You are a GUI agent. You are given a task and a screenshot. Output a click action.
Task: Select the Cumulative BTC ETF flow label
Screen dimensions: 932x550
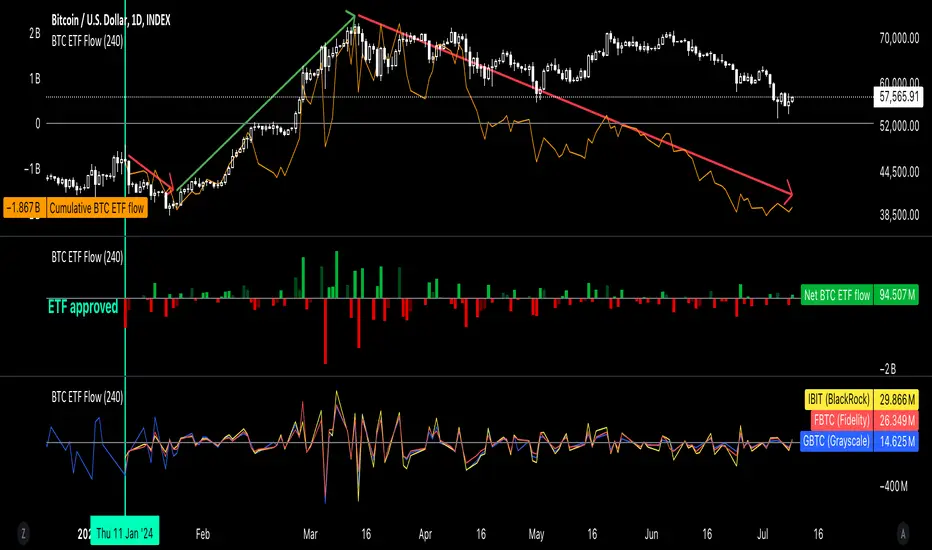(96, 208)
